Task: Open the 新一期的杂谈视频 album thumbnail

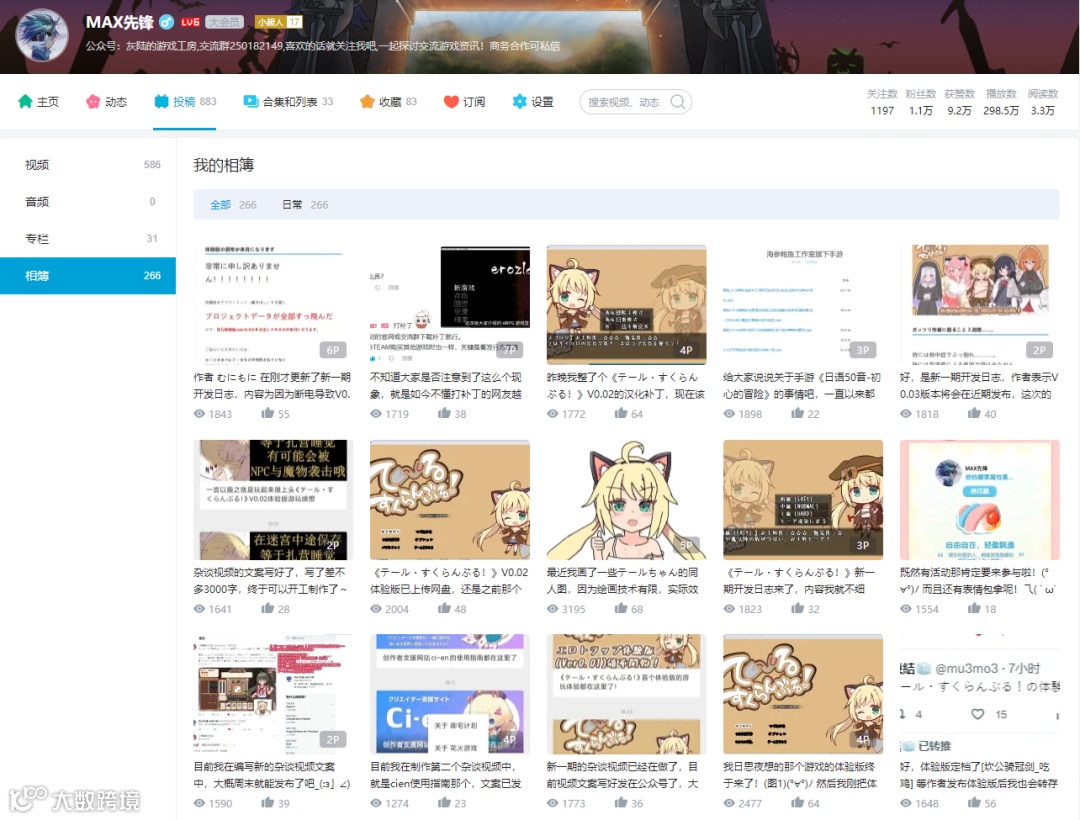Action: click(626, 694)
